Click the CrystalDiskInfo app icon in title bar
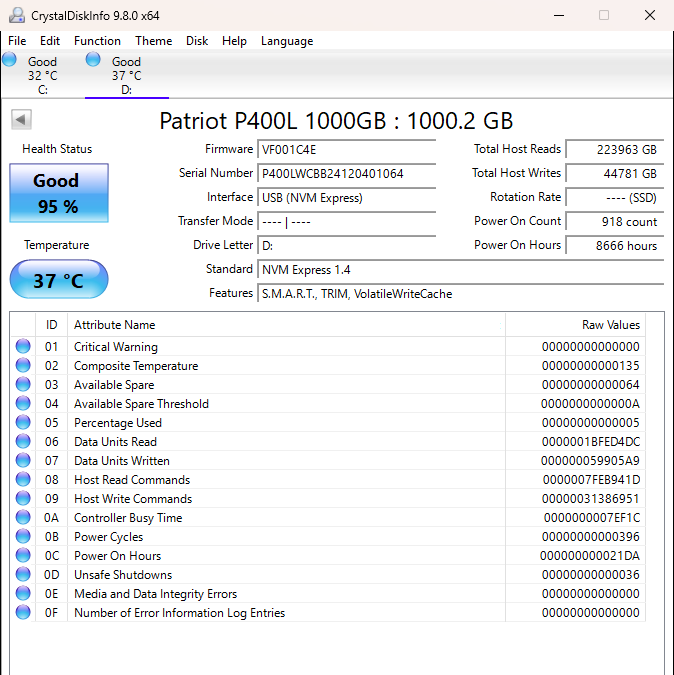 pos(17,15)
